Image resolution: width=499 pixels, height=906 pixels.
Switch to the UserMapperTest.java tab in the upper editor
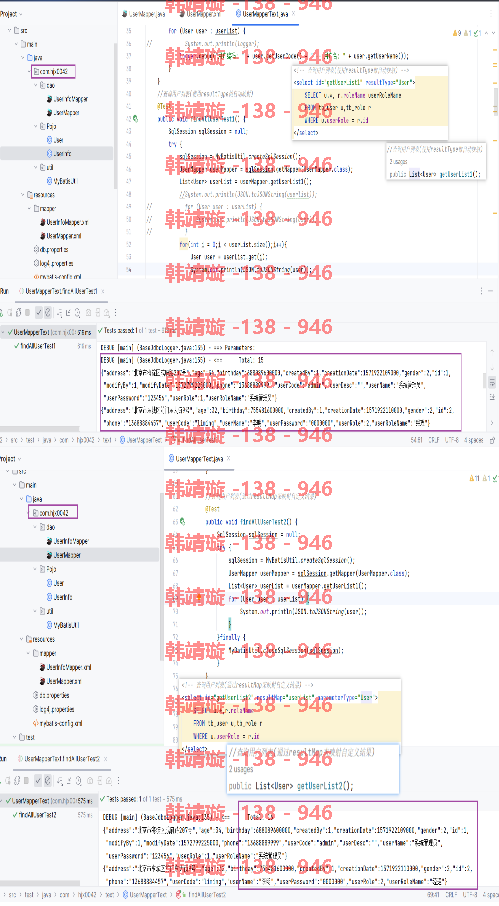click(265, 14)
